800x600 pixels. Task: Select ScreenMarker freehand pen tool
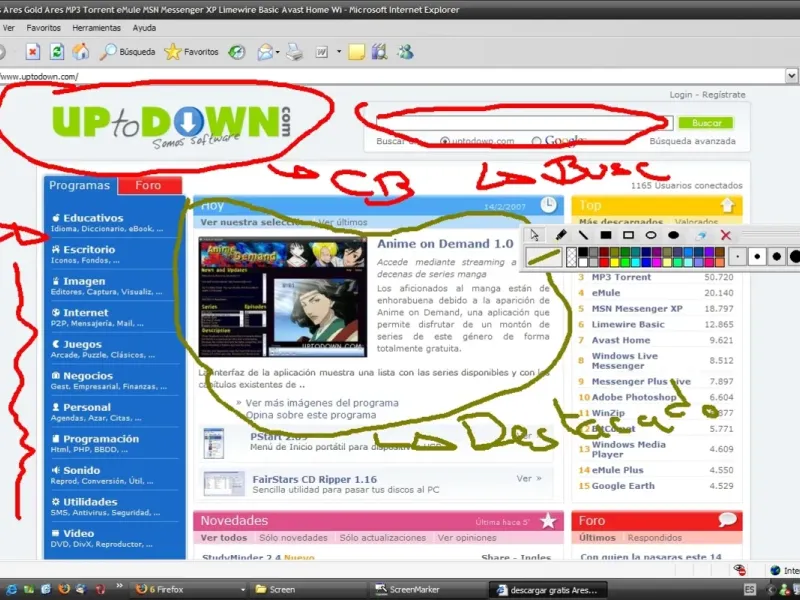click(x=561, y=235)
